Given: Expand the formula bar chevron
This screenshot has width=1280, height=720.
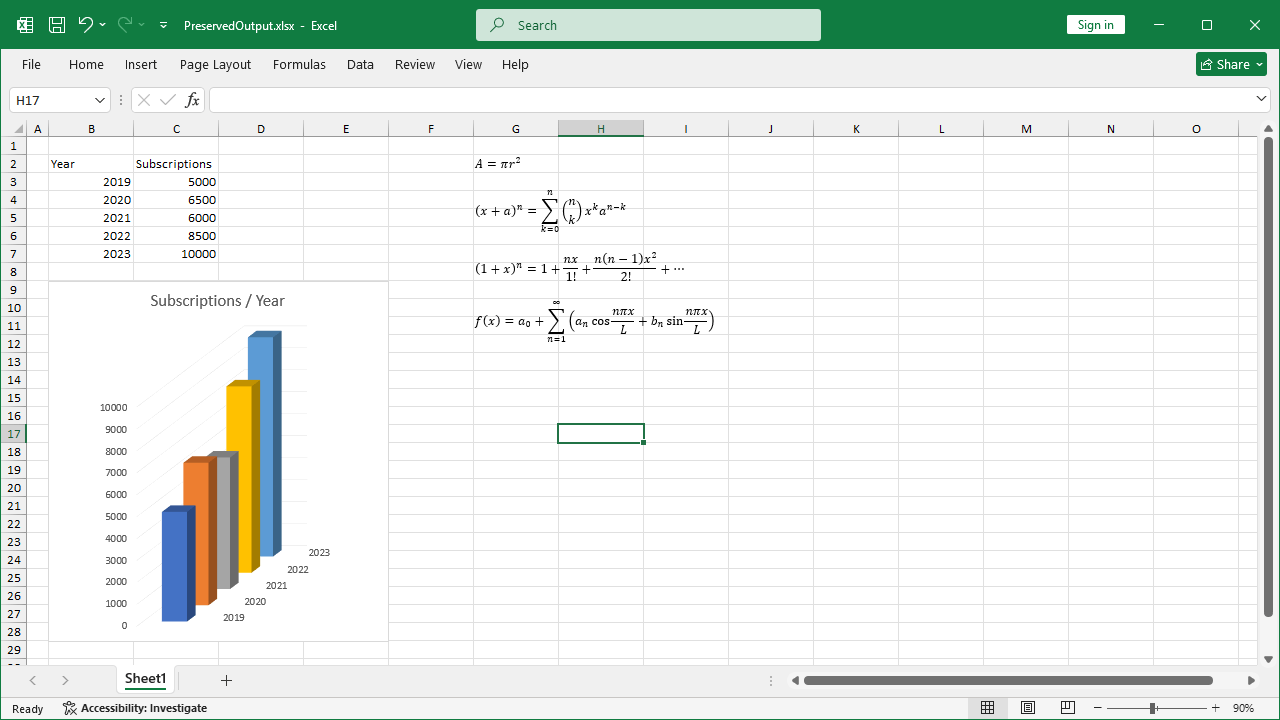Looking at the screenshot, I should [x=1261, y=99].
